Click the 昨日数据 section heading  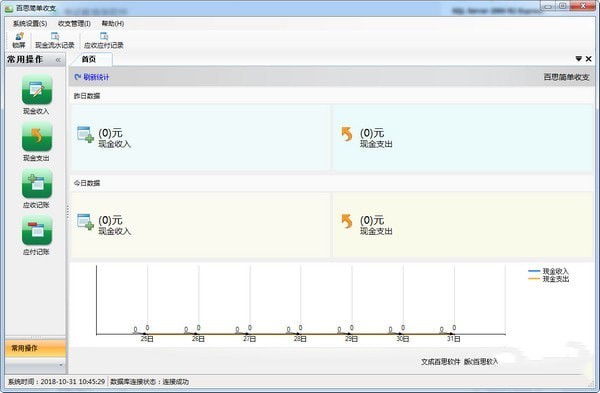pyautogui.click(x=87, y=96)
